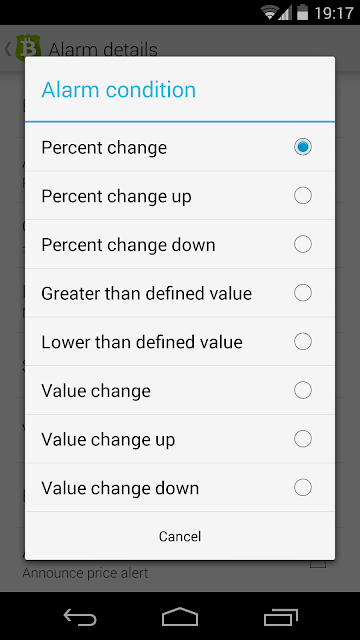Select the Percent change down radio button
The image size is (360, 640).
pos(302,244)
